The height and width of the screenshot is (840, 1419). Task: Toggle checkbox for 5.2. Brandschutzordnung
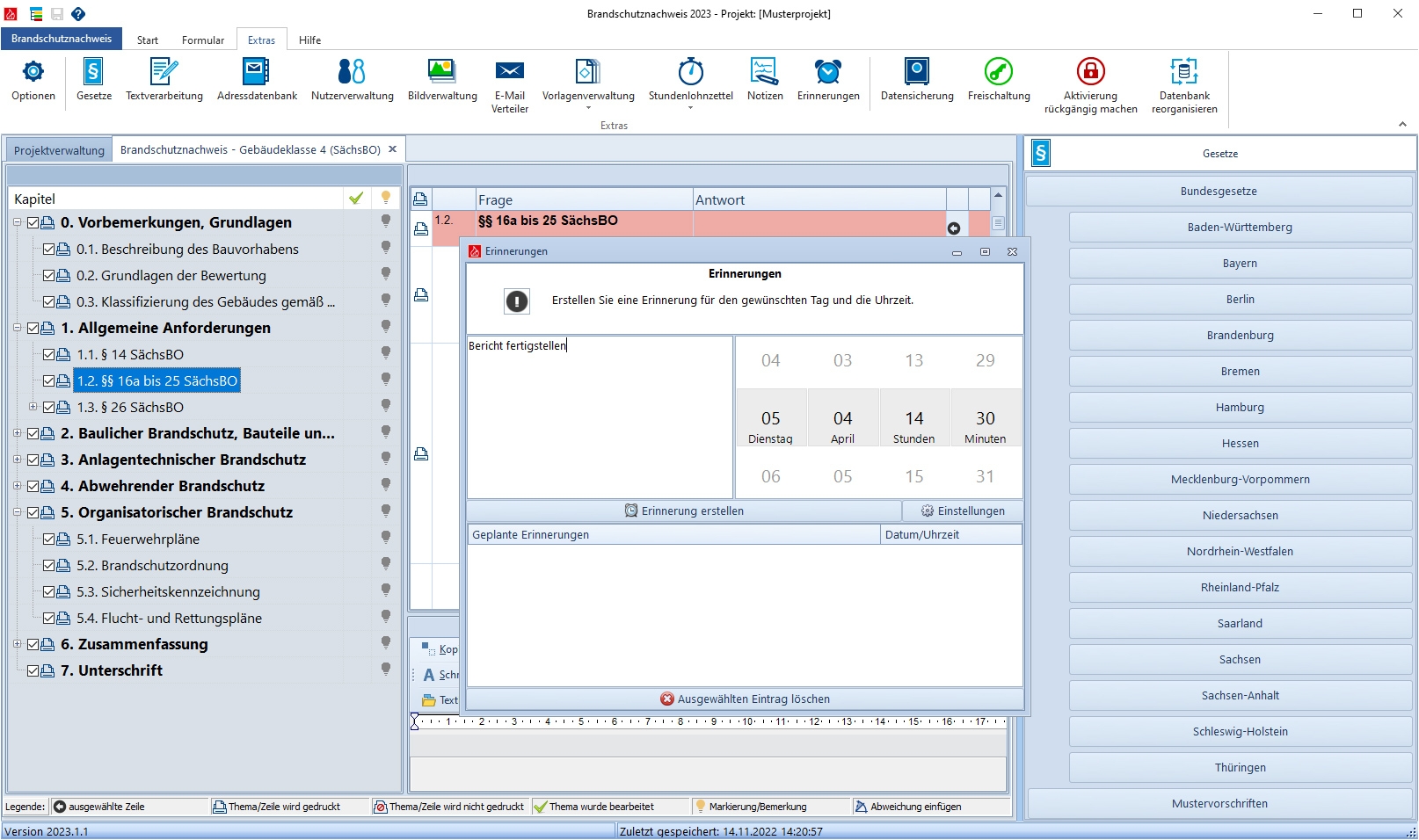[49, 566]
